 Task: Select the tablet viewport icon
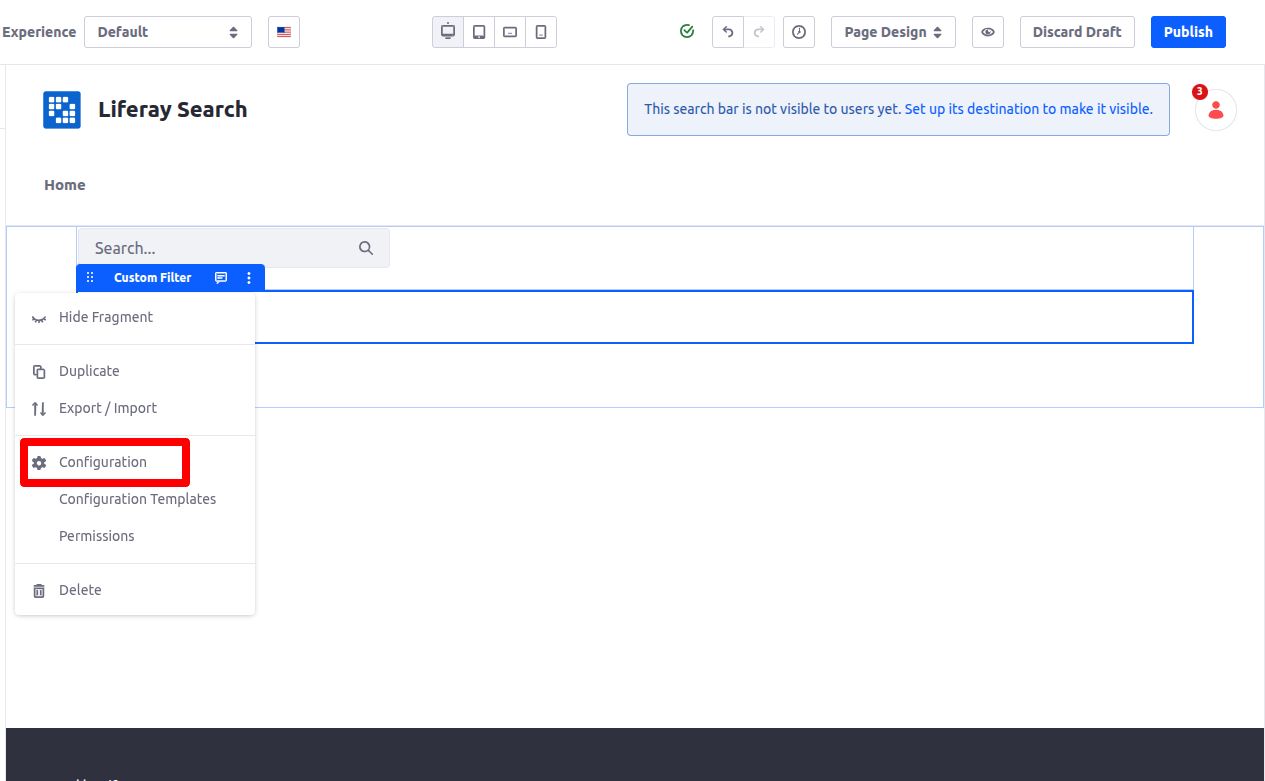point(479,32)
